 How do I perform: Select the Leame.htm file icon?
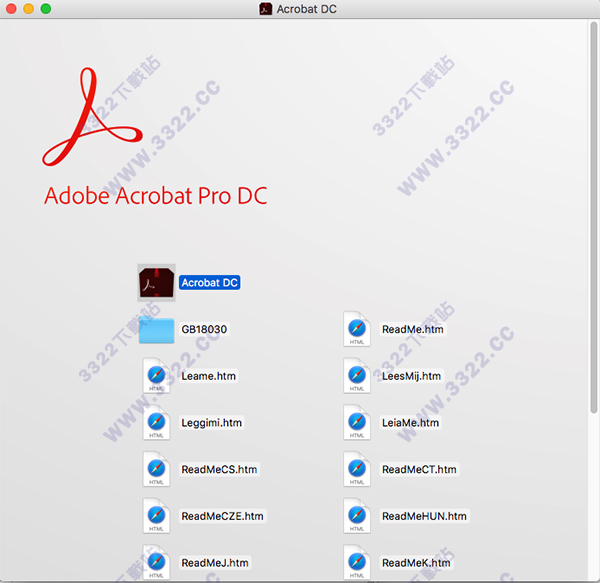point(157,376)
